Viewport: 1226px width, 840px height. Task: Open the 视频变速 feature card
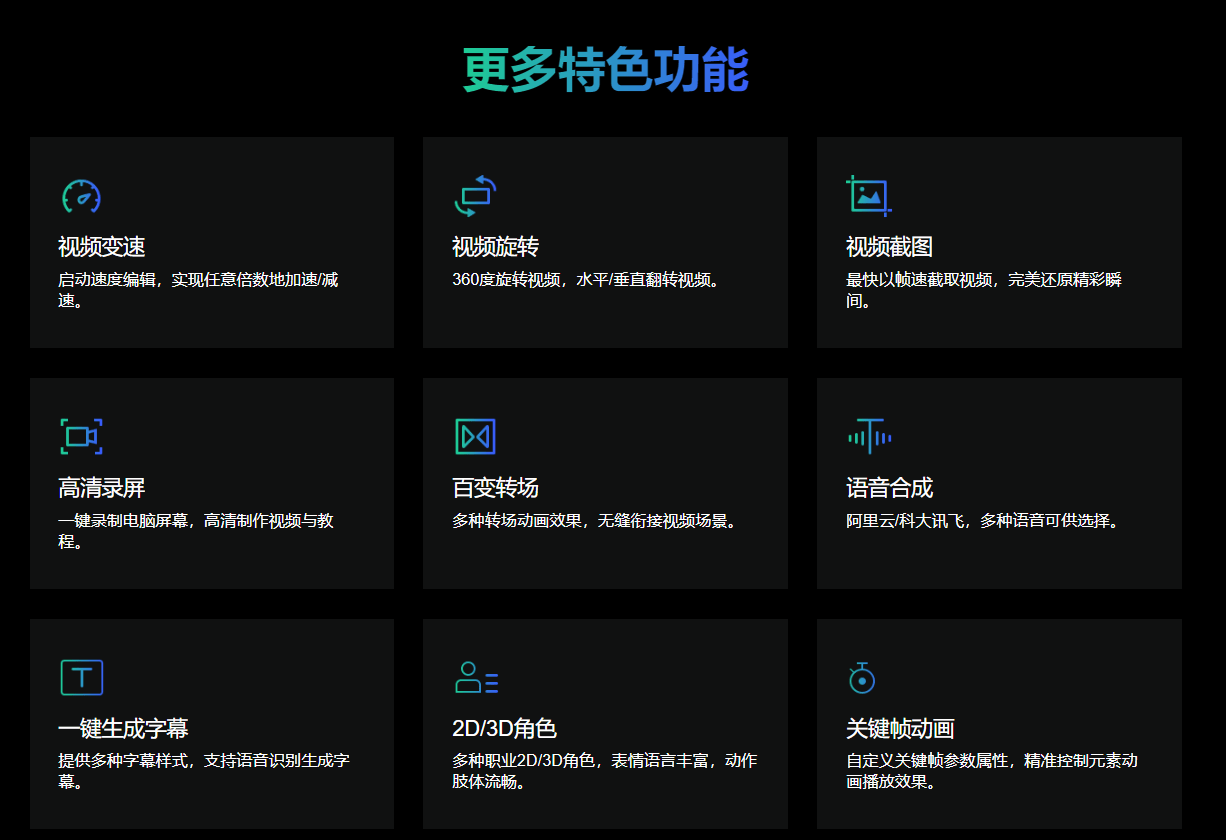[211, 242]
